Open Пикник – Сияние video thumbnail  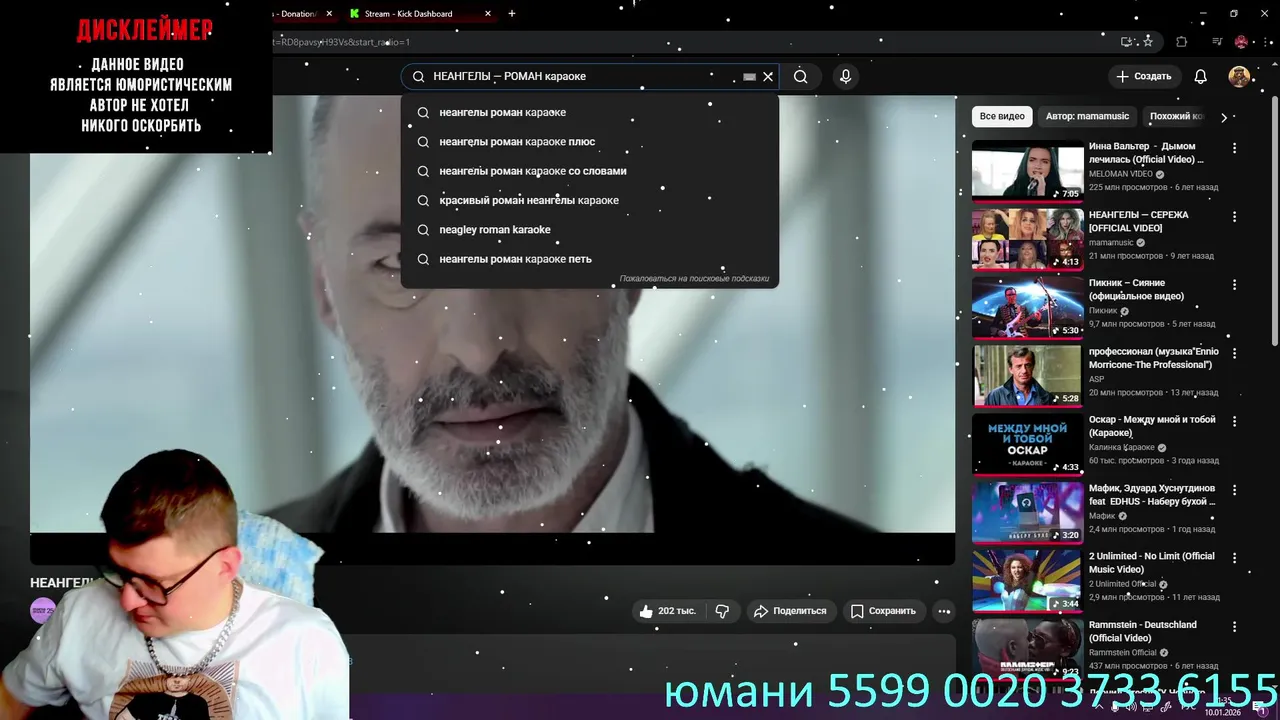(x=1028, y=308)
